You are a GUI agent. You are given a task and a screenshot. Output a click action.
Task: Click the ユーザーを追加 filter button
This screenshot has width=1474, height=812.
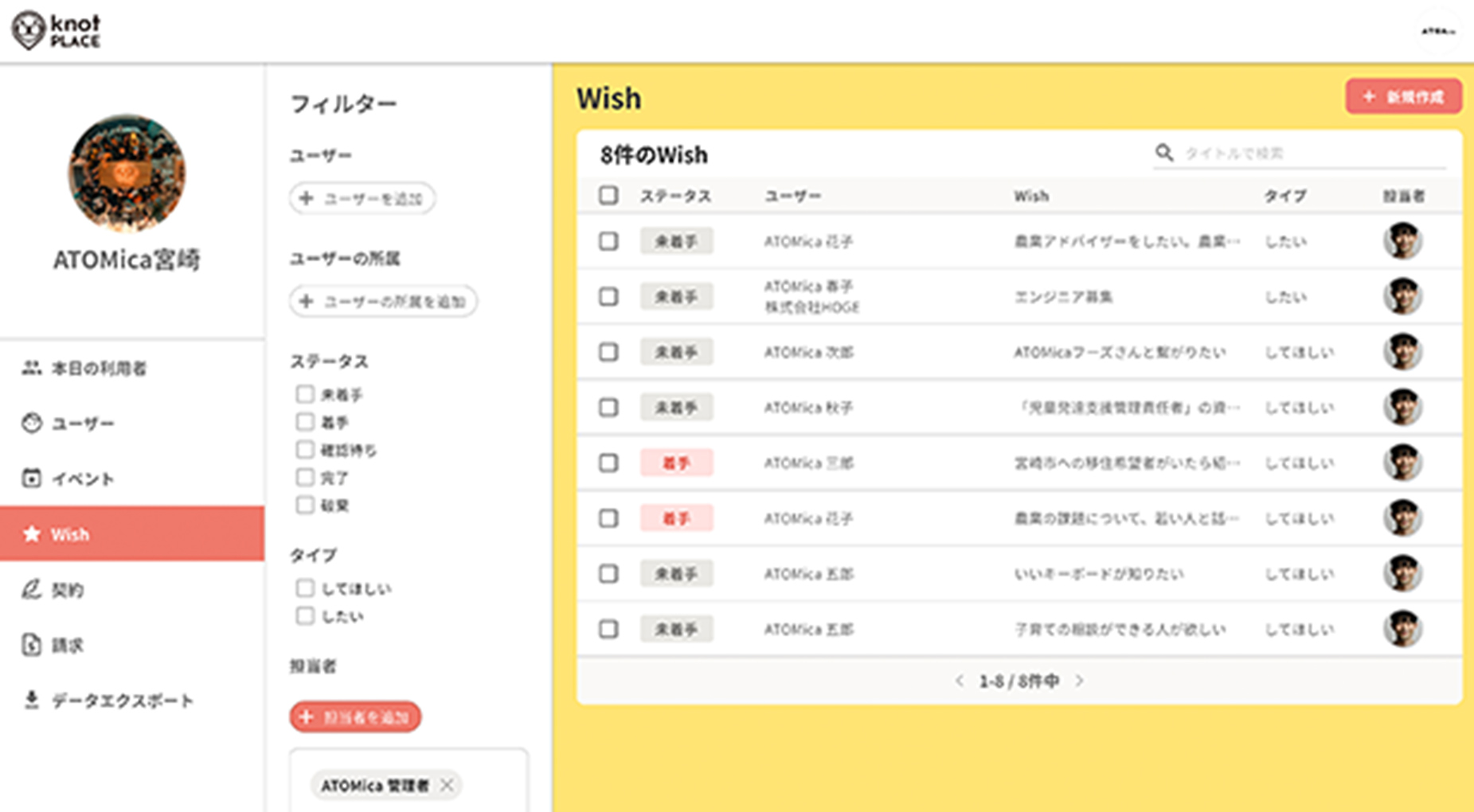click(x=362, y=198)
